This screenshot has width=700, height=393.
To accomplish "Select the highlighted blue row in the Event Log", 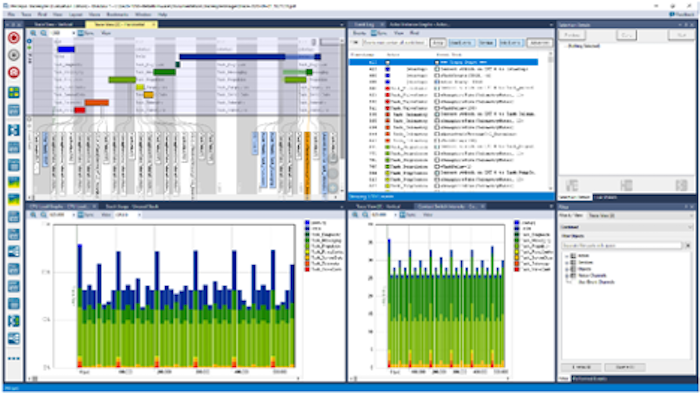I will pyautogui.click(x=443, y=63).
